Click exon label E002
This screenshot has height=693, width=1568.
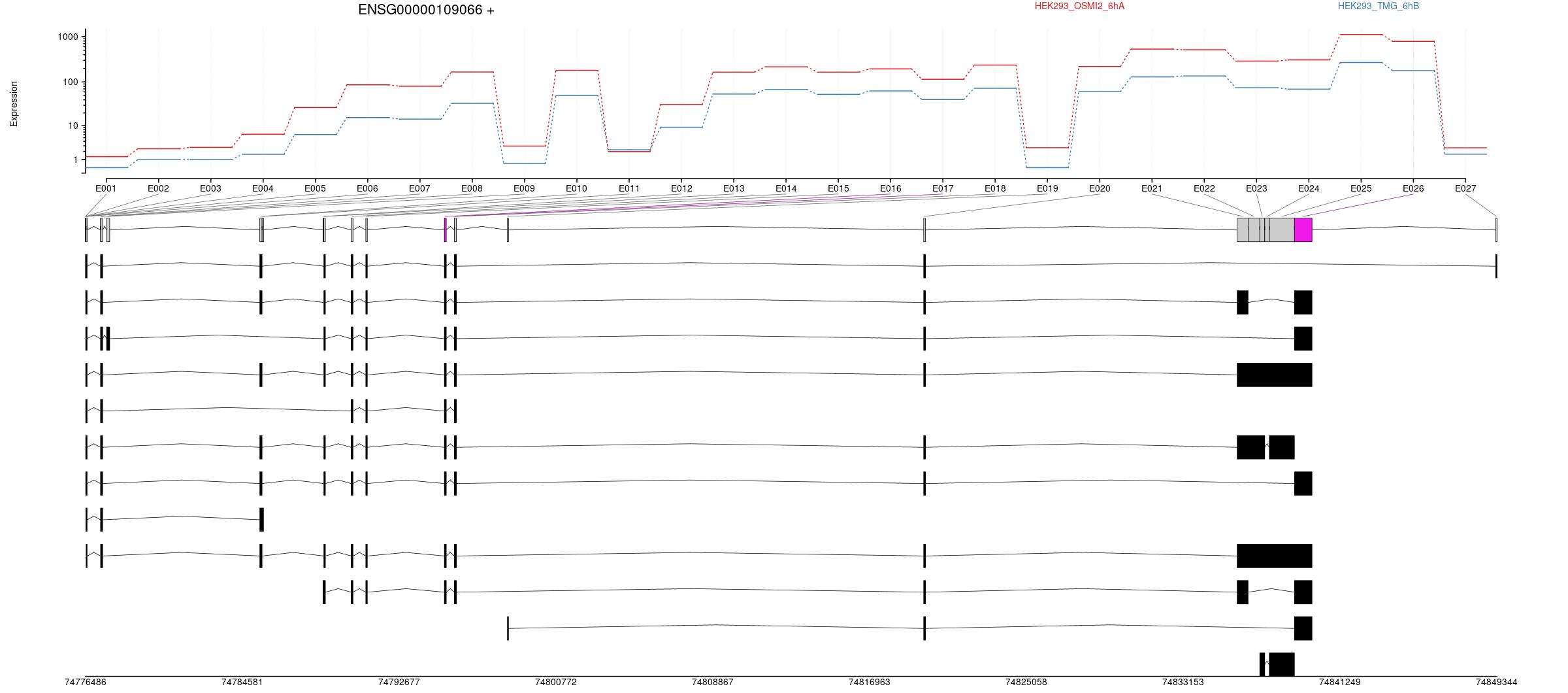point(158,188)
